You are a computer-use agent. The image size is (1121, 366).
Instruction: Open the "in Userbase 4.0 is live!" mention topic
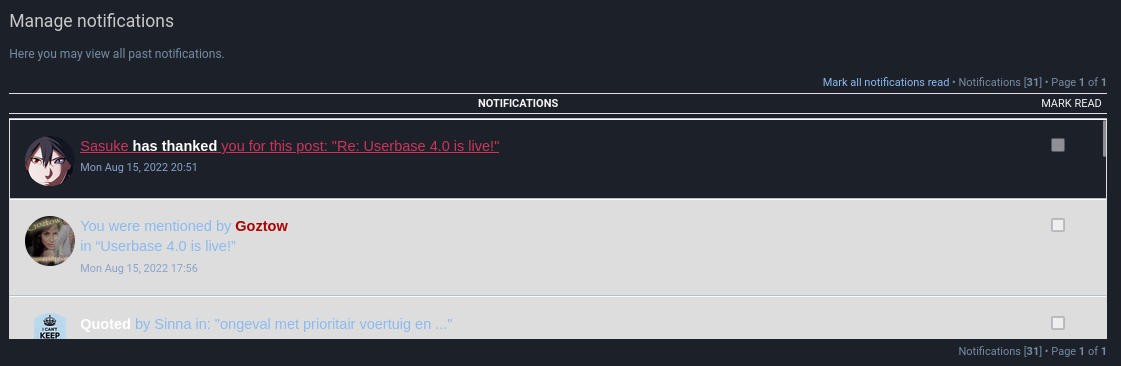(158, 247)
